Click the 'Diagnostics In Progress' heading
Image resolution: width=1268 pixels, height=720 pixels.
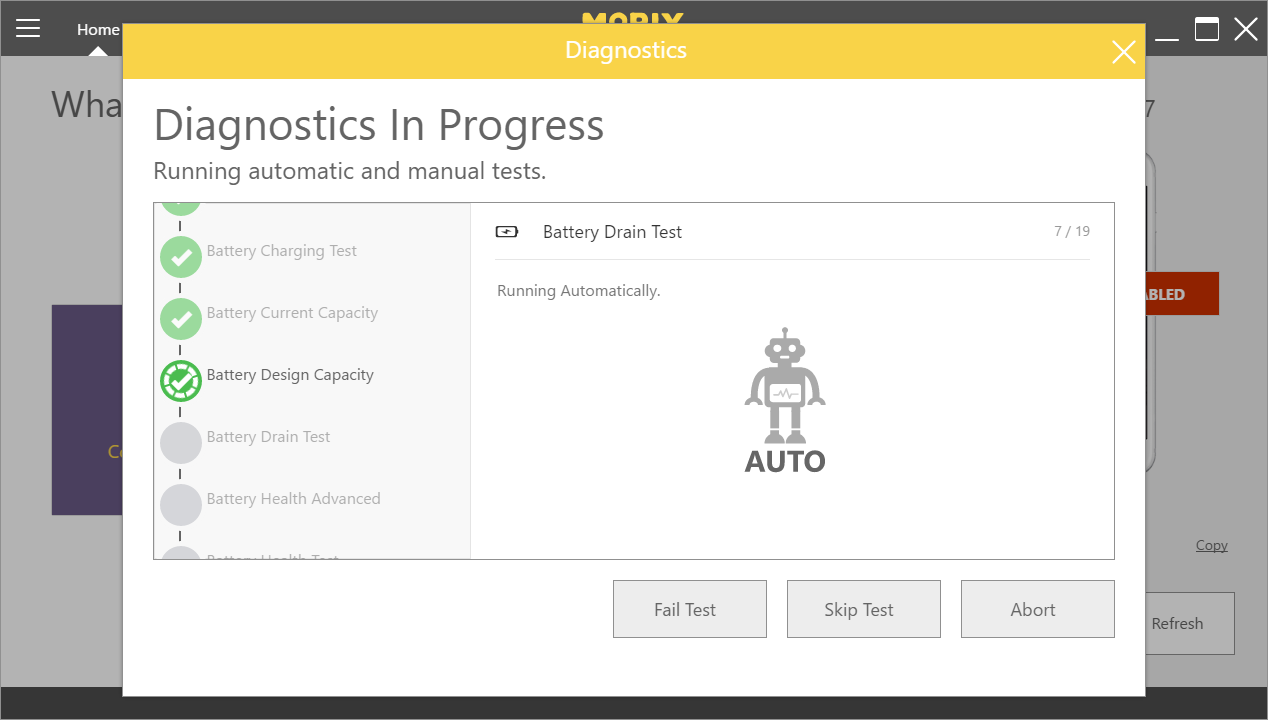379,125
